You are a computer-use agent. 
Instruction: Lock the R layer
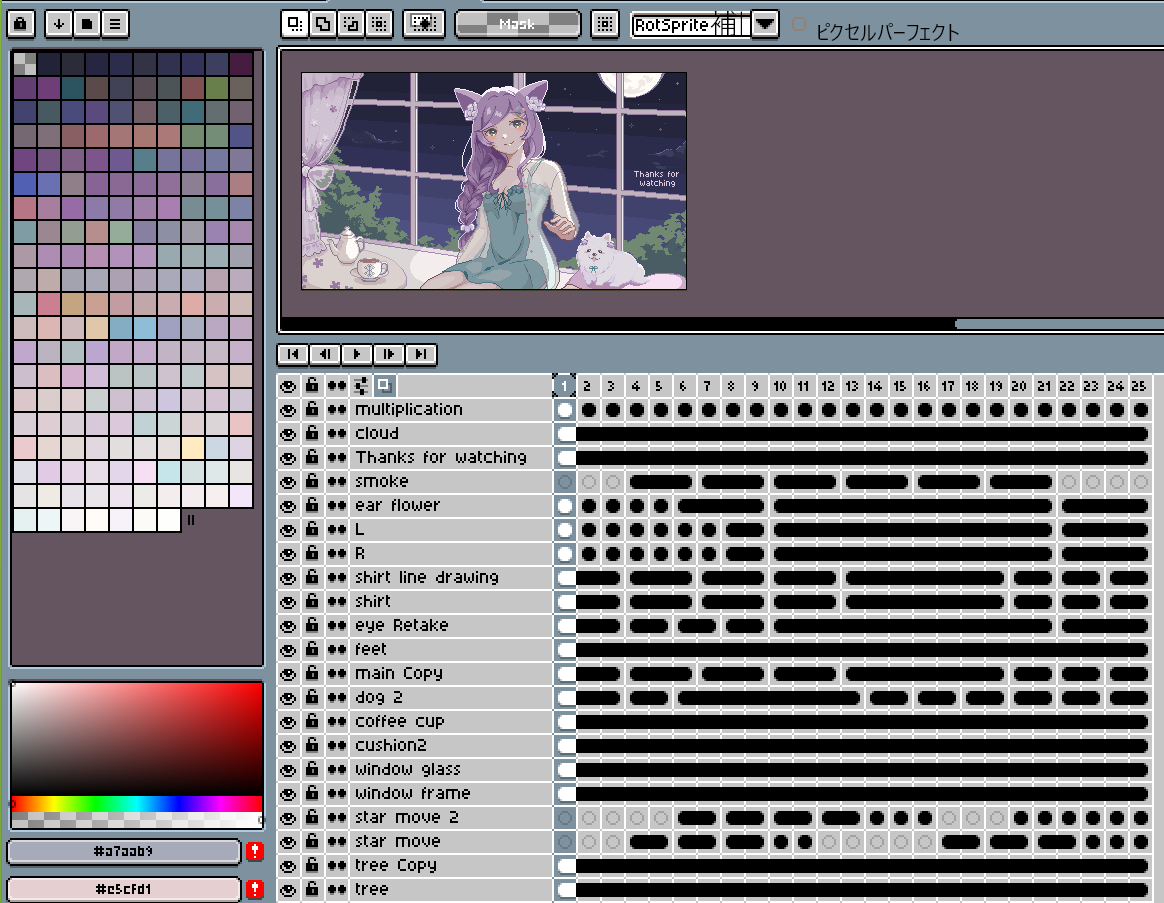coord(313,554)
